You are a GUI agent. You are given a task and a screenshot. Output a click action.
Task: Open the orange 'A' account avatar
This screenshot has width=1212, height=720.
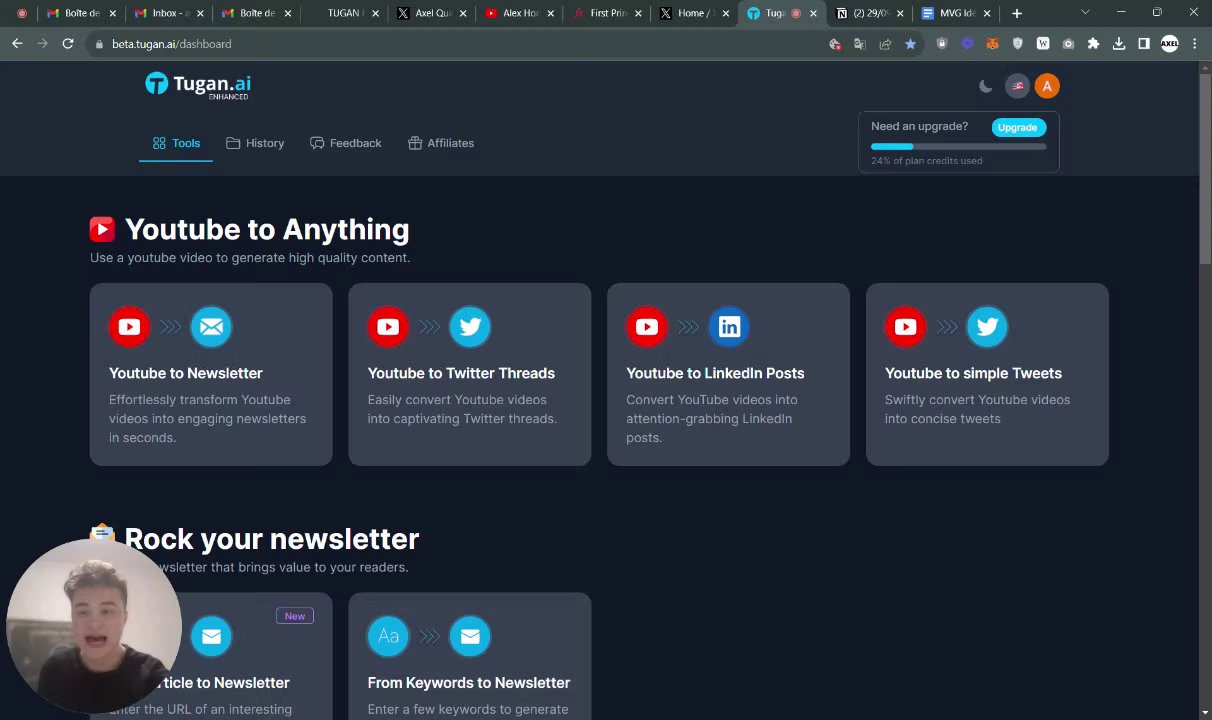1047,86
